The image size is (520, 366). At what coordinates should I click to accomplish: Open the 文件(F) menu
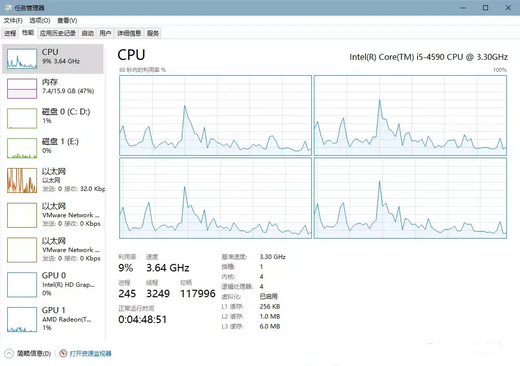click(x=13, y=21)
